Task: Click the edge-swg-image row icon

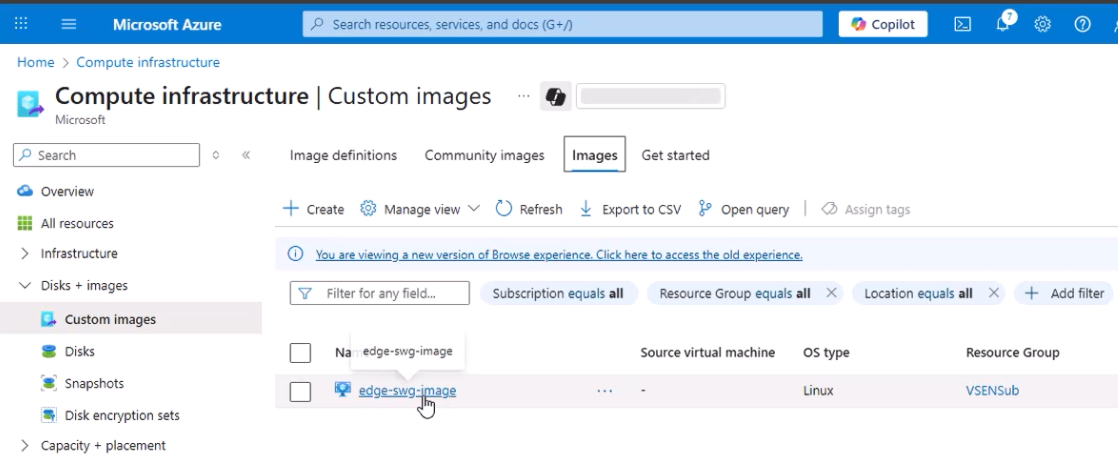Action: (343, 389)
